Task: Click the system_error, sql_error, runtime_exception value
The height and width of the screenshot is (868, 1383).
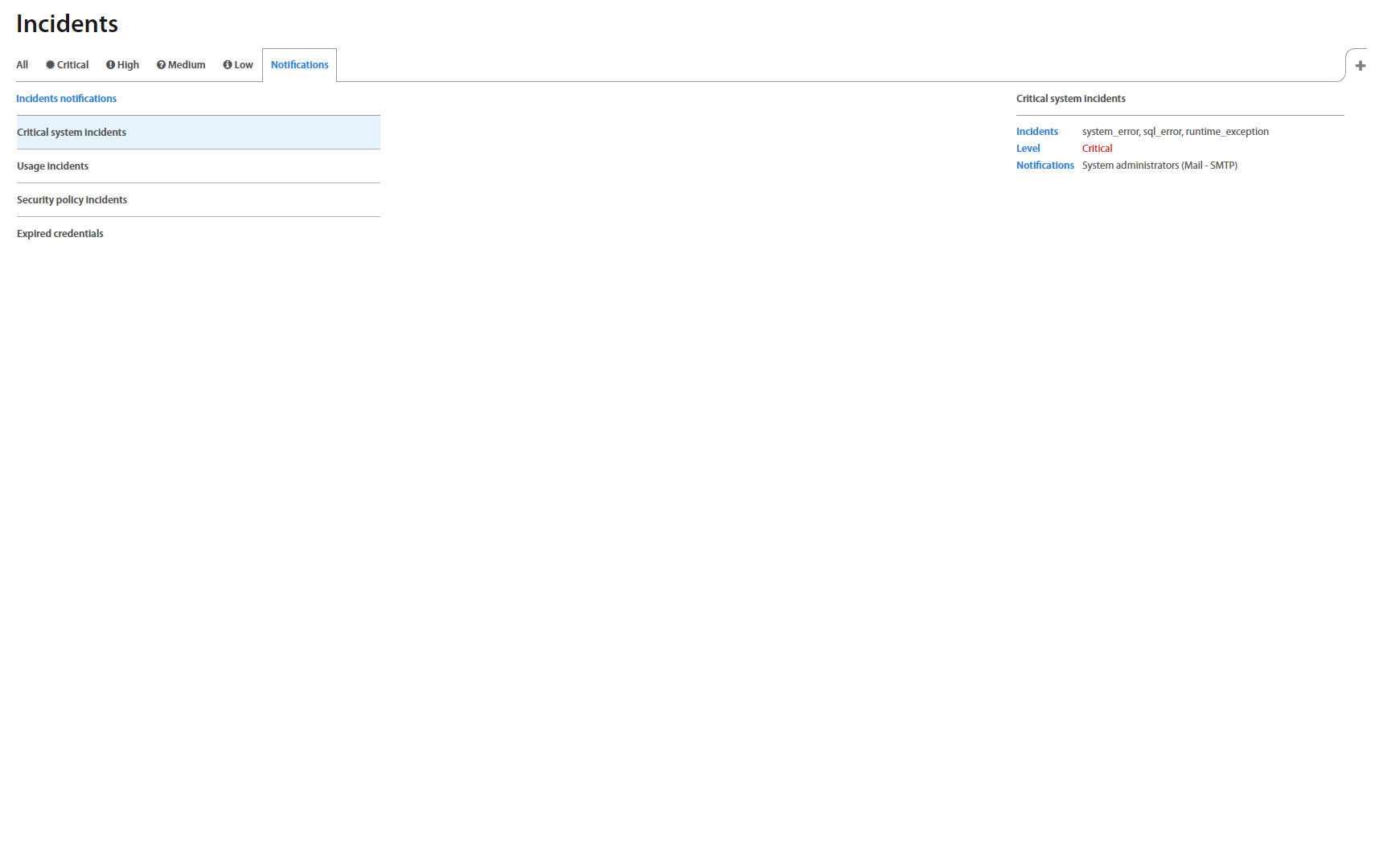Action: point(1175,132)
